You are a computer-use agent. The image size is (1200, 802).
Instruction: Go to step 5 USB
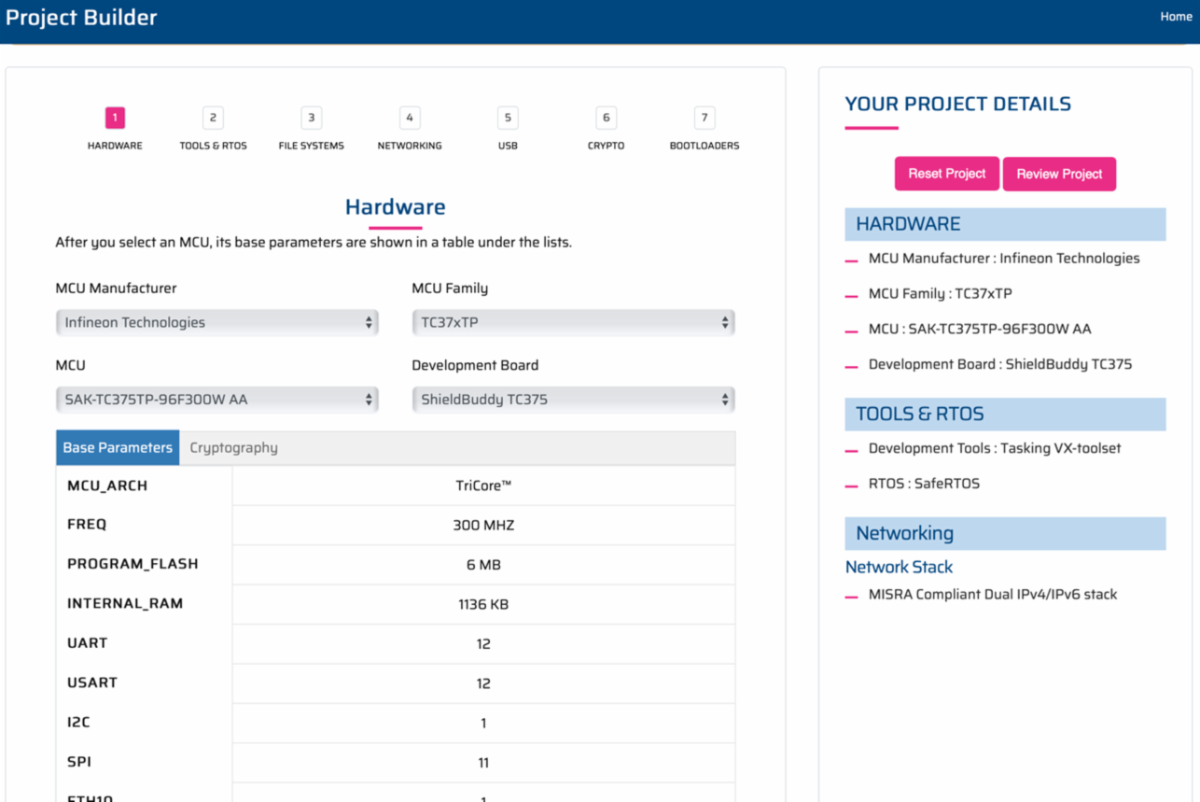[508, 118]
